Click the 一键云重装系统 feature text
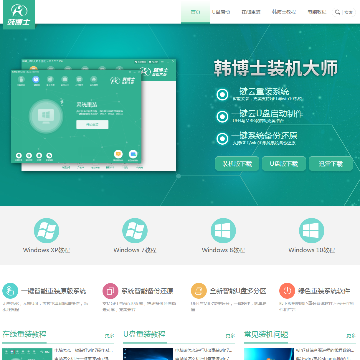 pos(261,91)
